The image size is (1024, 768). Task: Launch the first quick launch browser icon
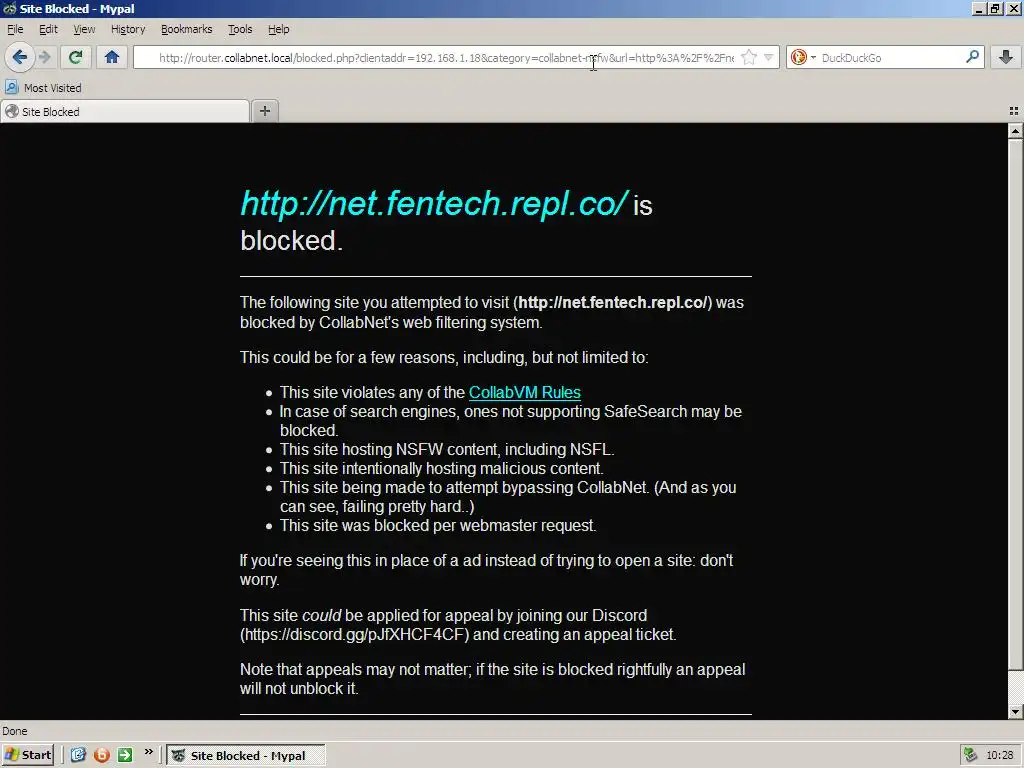[78, 755]
